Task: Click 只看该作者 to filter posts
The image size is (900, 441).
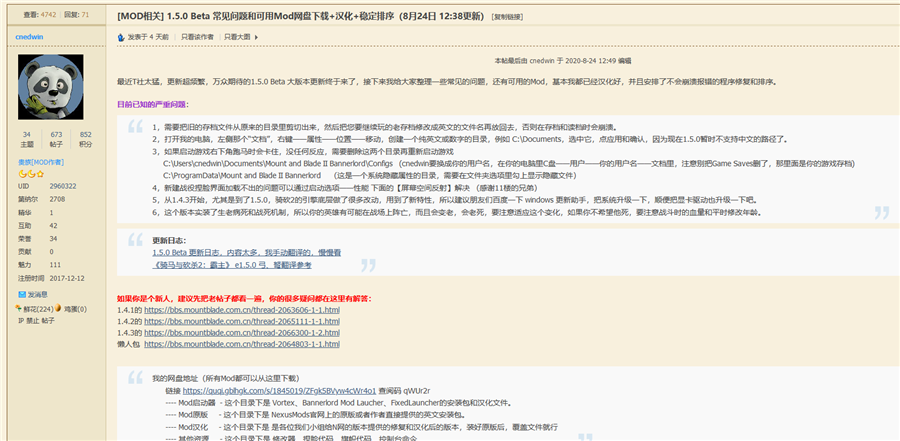Action: point(197,37)
